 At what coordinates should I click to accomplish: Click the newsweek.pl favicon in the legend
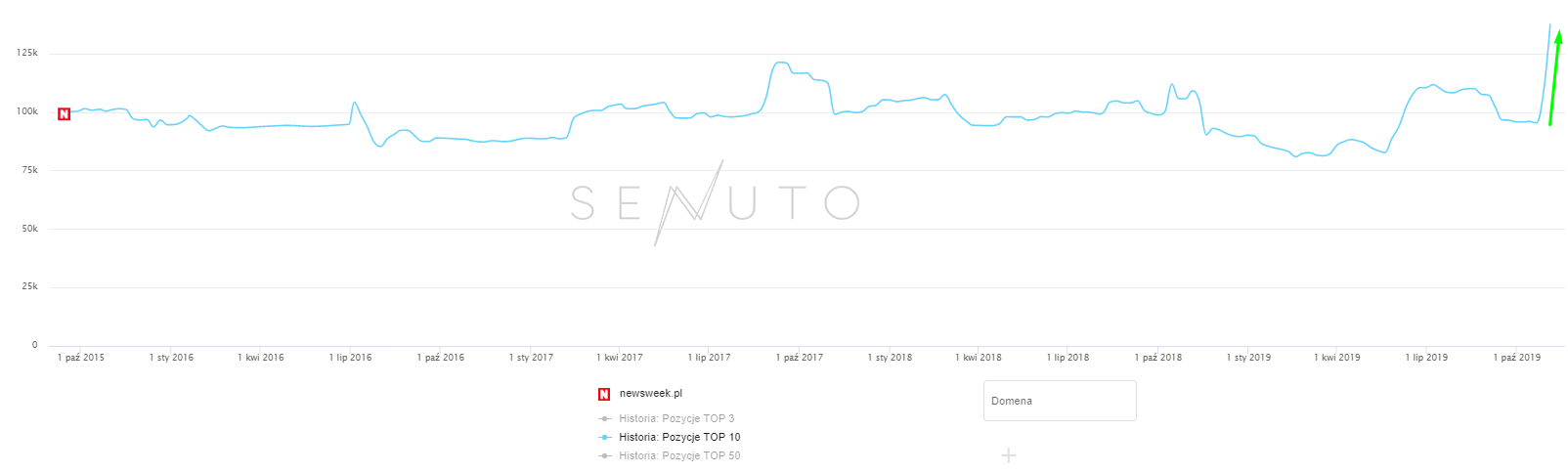(x=604, y=395)
